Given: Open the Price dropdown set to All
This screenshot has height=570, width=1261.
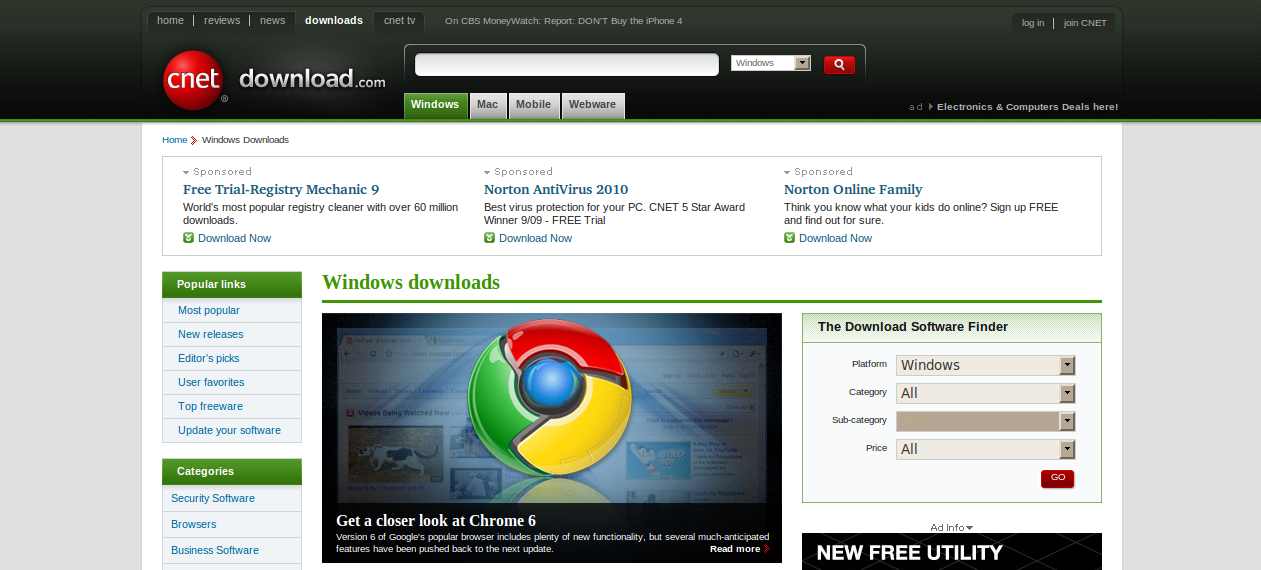Looking at the screenshot, I should (985, 449).
